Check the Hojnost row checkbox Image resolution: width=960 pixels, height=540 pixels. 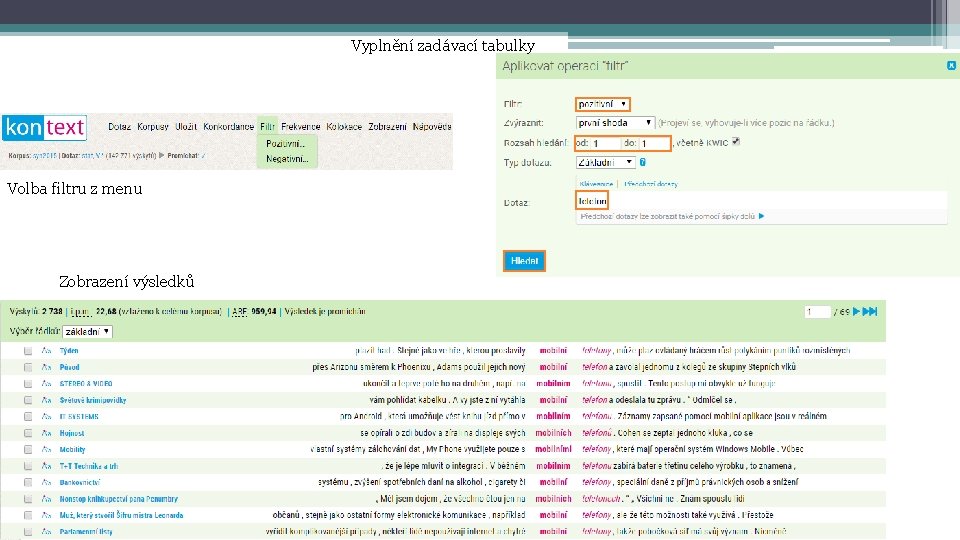click(28, 433)
